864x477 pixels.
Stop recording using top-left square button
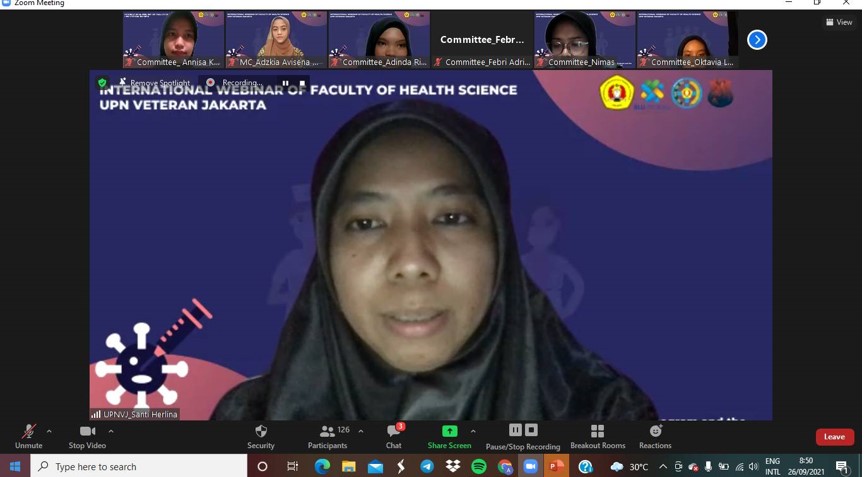point(302,83)
